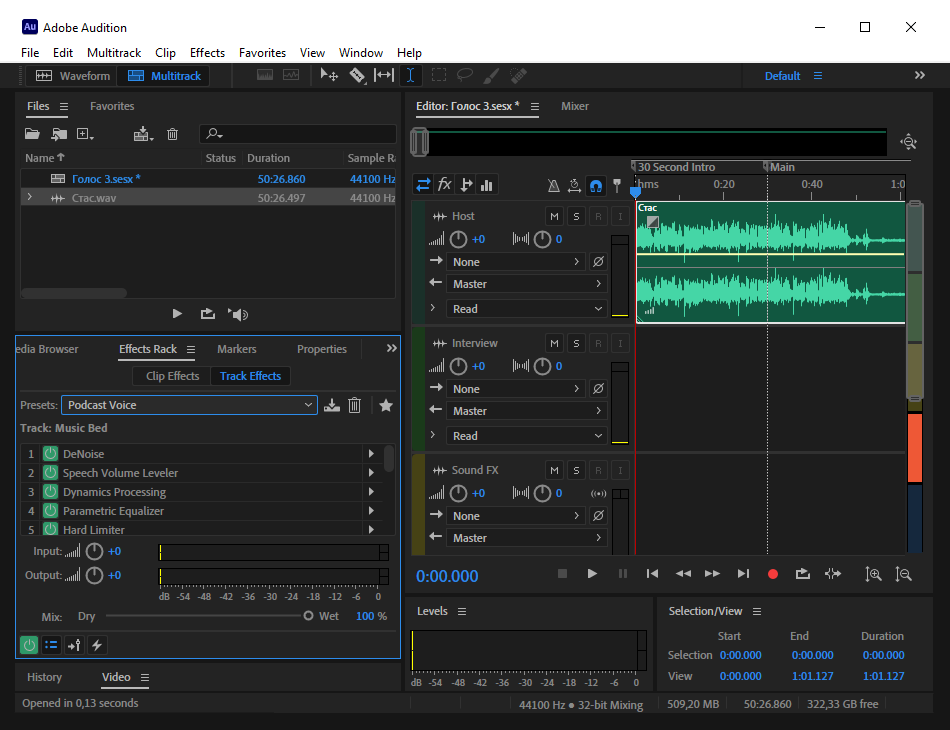Solo the Sound FX track

point(576,470)
